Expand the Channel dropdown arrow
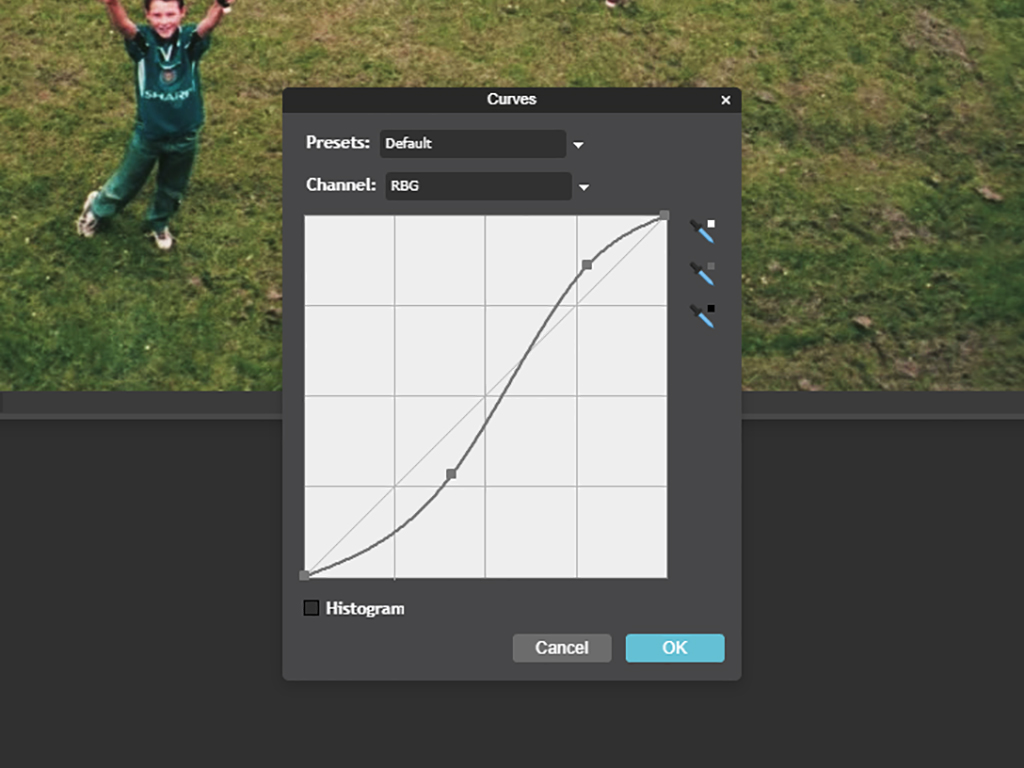Screen dimensions: 1024x768 coord(584,187)
